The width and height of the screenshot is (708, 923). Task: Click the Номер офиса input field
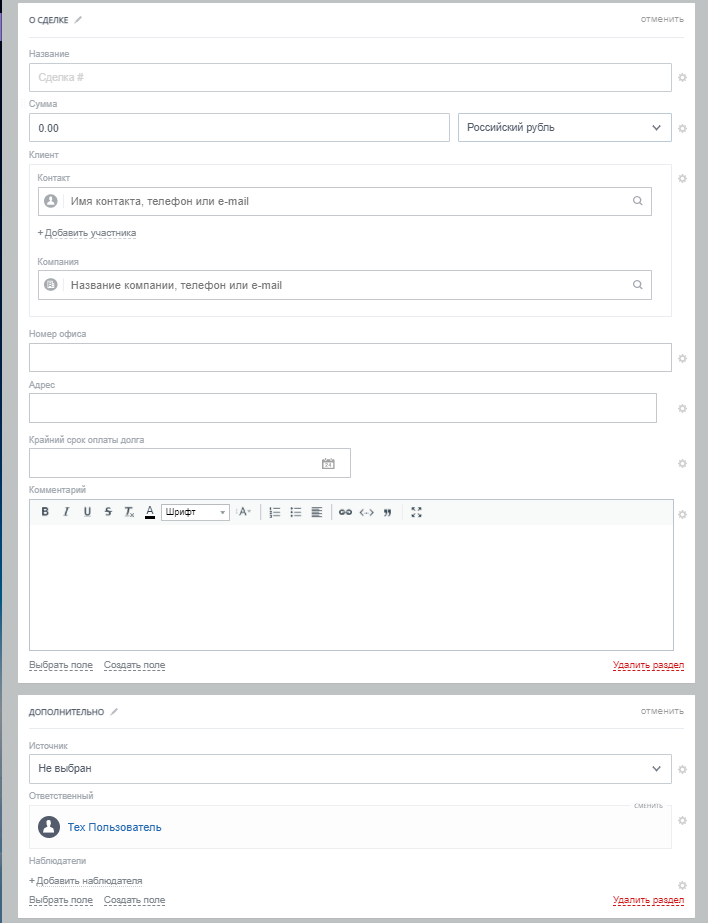tap(350, 358)
